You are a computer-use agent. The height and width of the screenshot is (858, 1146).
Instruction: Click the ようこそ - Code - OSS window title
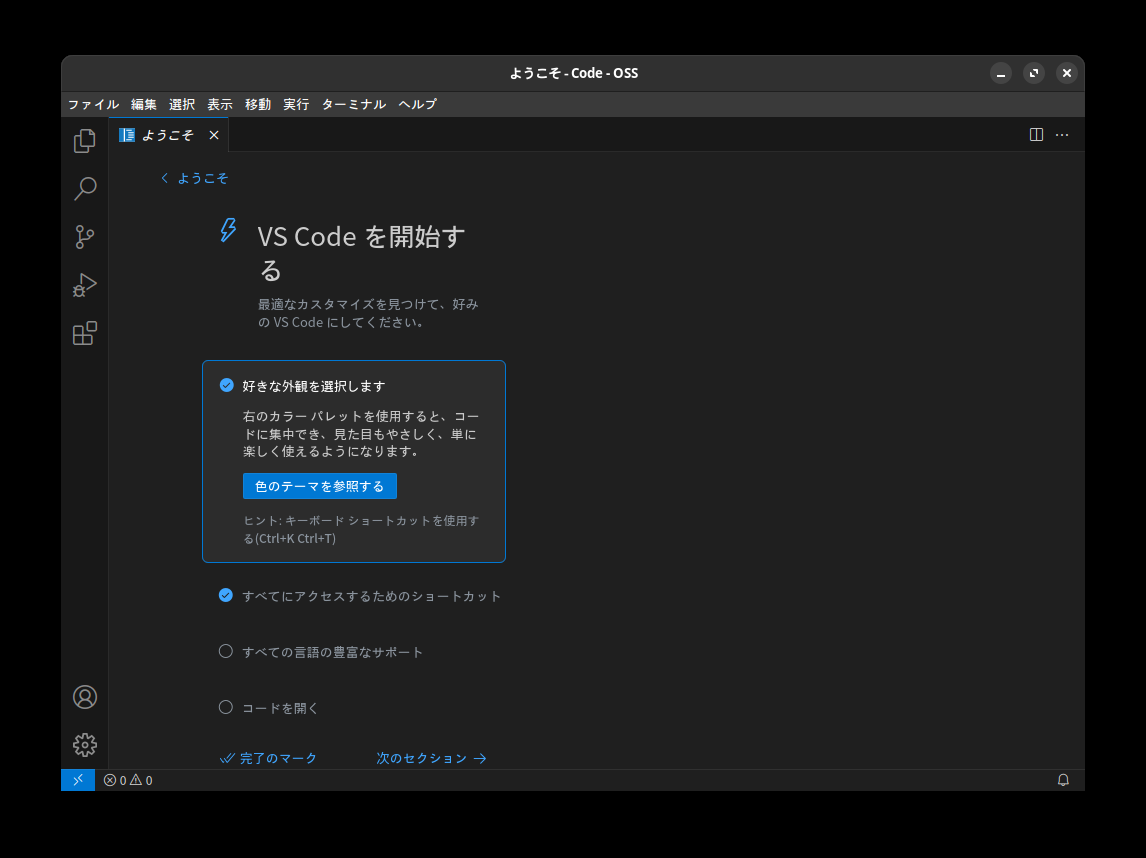(x=574, y=73)
